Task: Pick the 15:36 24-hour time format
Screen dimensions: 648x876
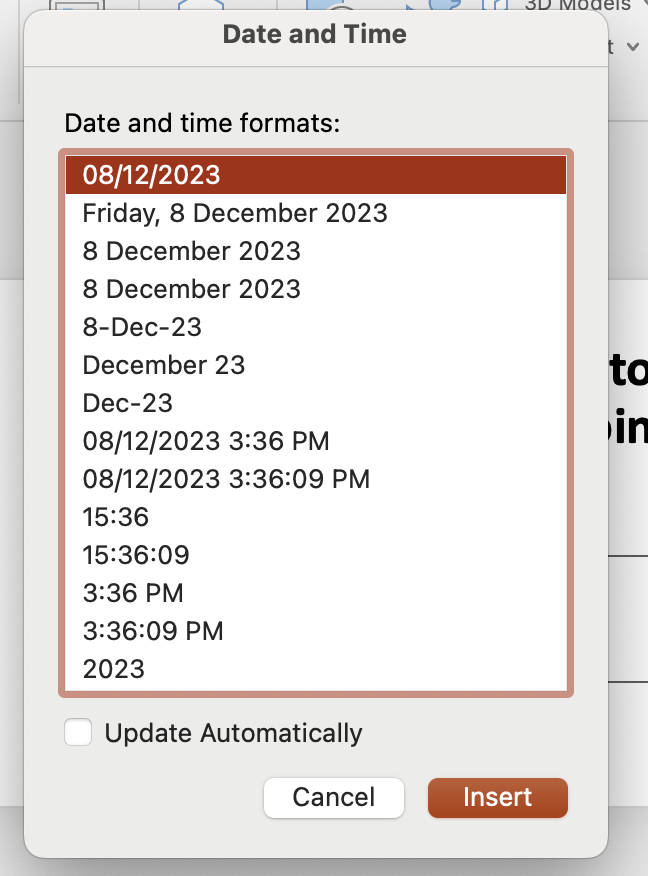Action: (115, 517)
